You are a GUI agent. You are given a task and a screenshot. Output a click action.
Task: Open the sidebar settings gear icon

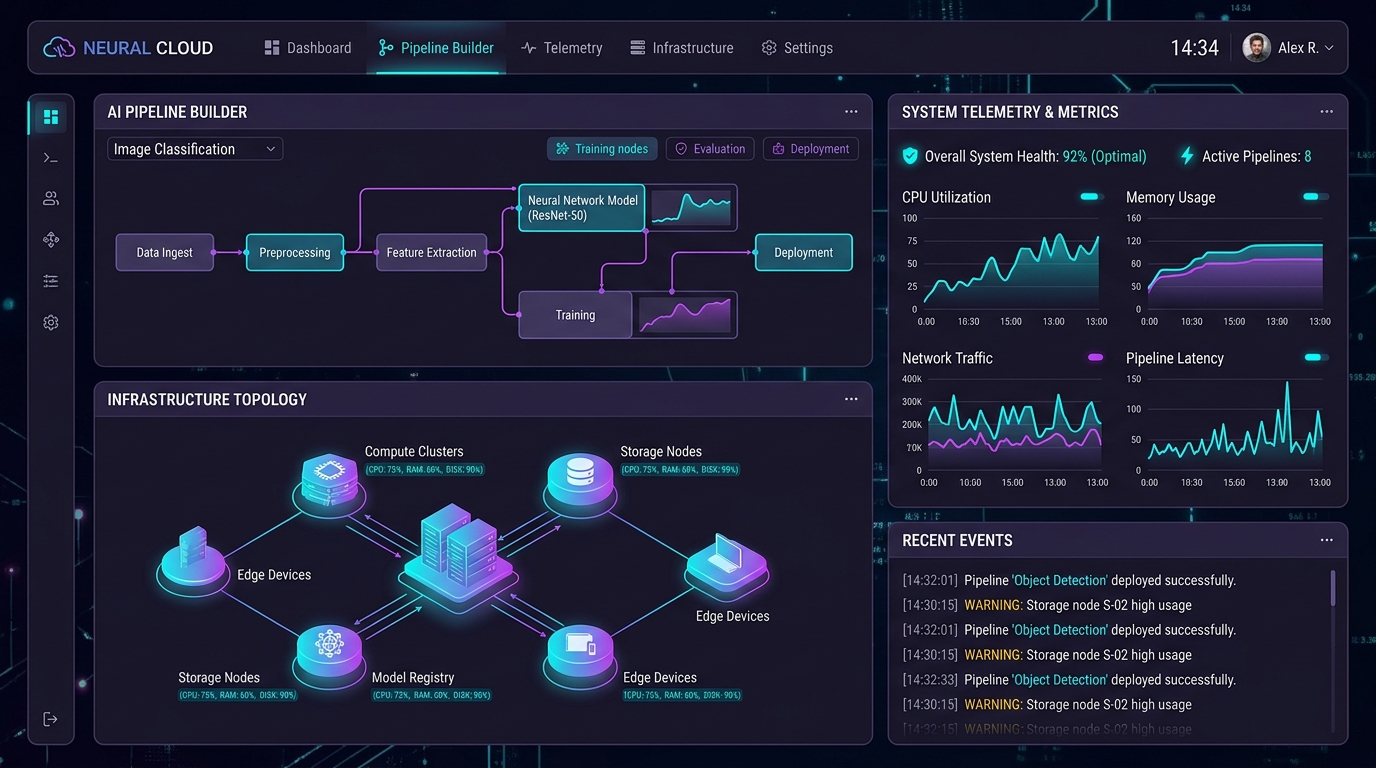(x=51, y=322)
